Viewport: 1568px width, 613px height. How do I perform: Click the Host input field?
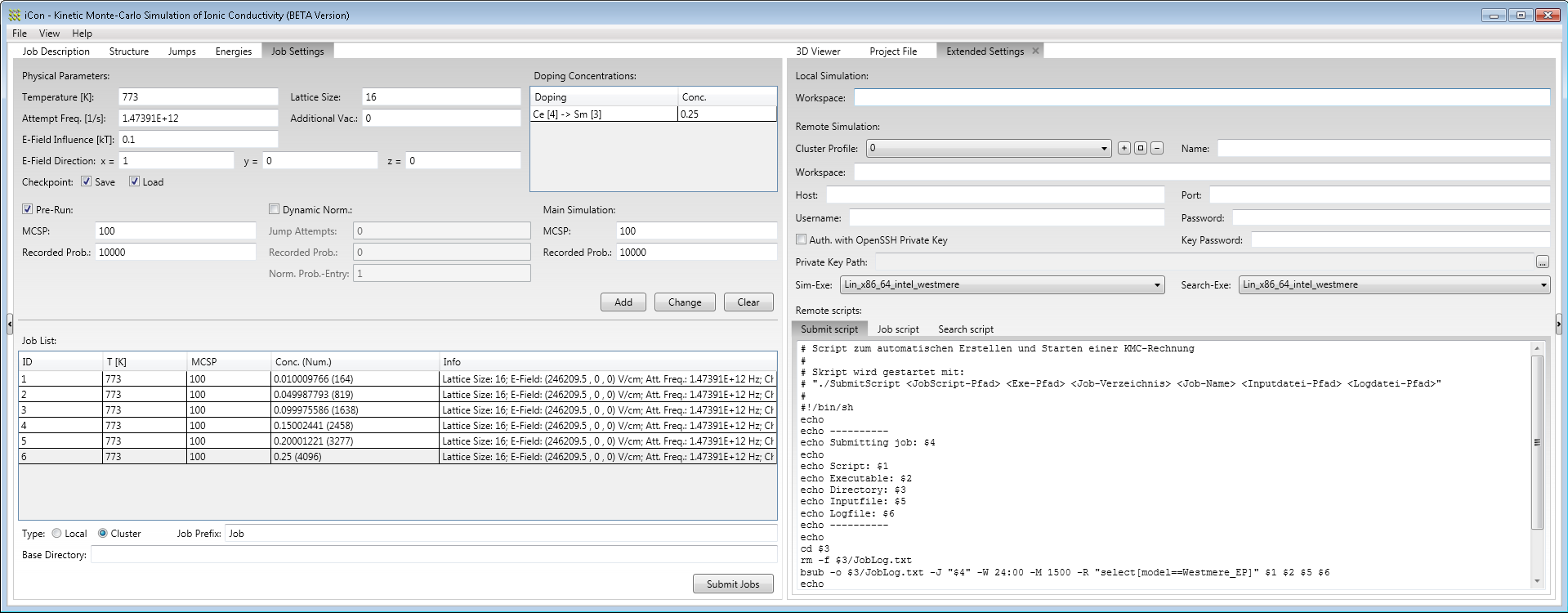995,195
